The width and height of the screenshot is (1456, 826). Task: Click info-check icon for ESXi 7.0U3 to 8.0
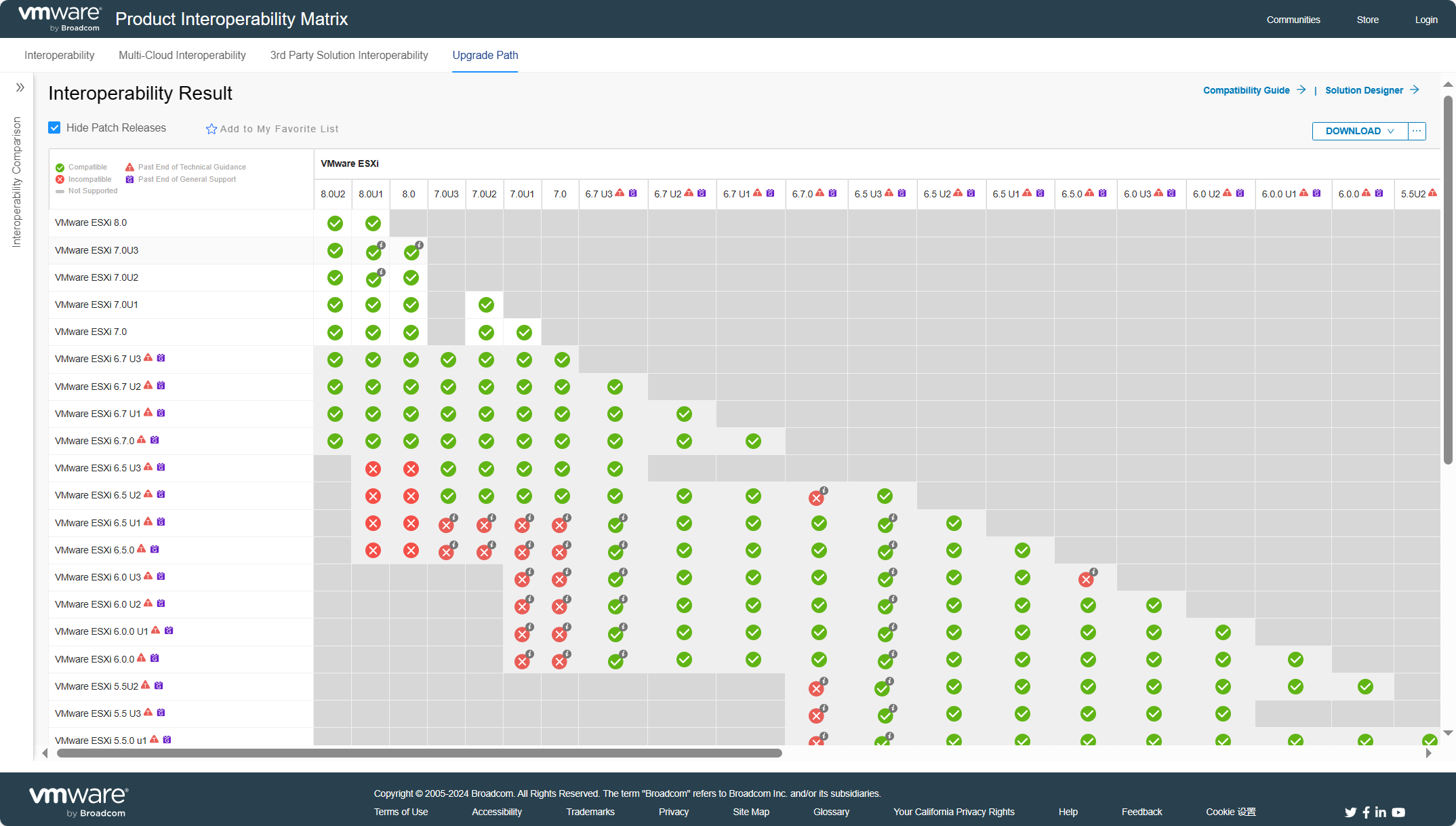[x=413, y=252]
